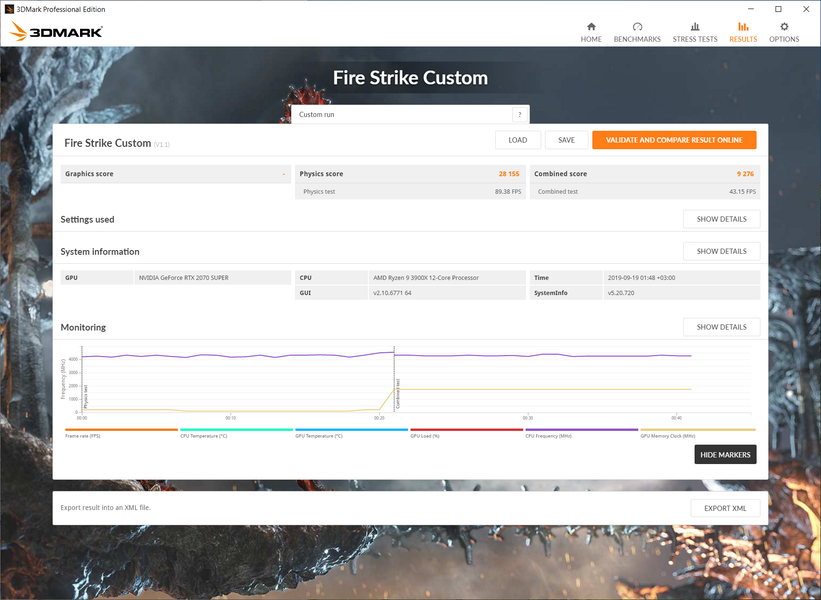Click the 3DMark logo
The height and width of the screenshot is (600, 821).
click(x=56, y=31)
